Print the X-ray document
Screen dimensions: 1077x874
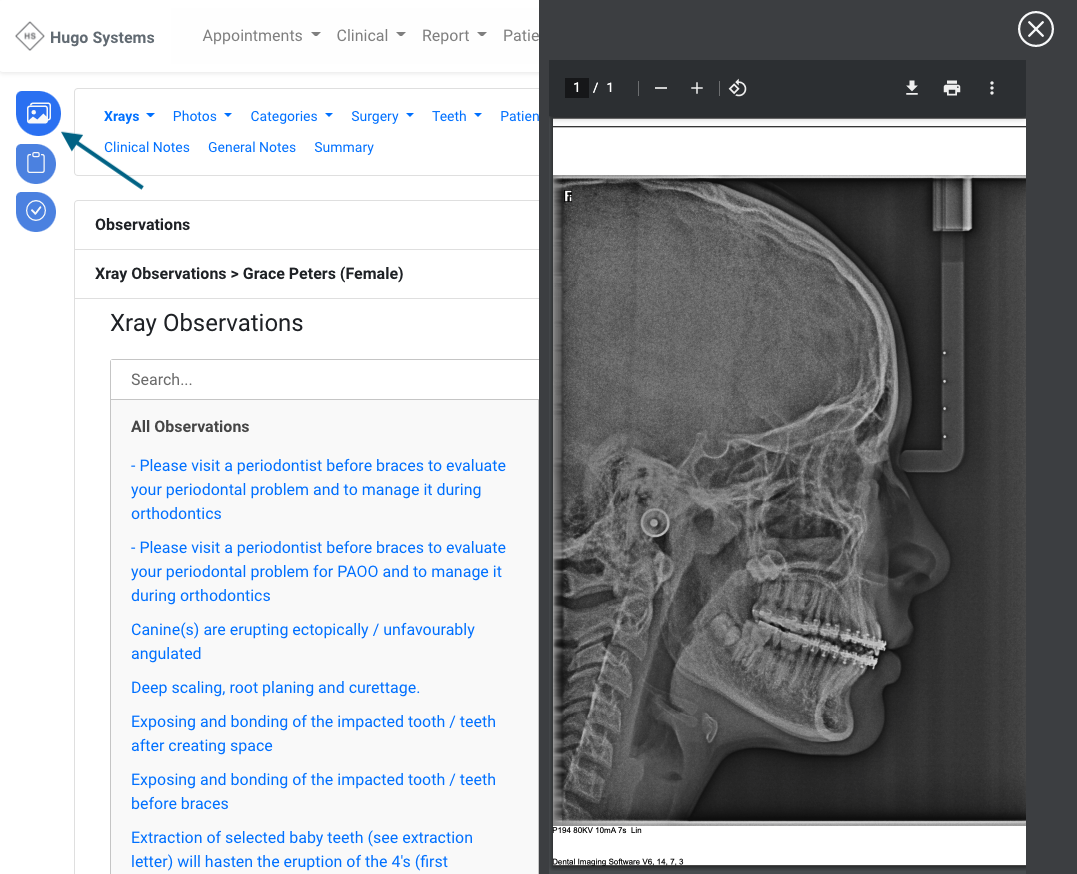pos(952,88)
